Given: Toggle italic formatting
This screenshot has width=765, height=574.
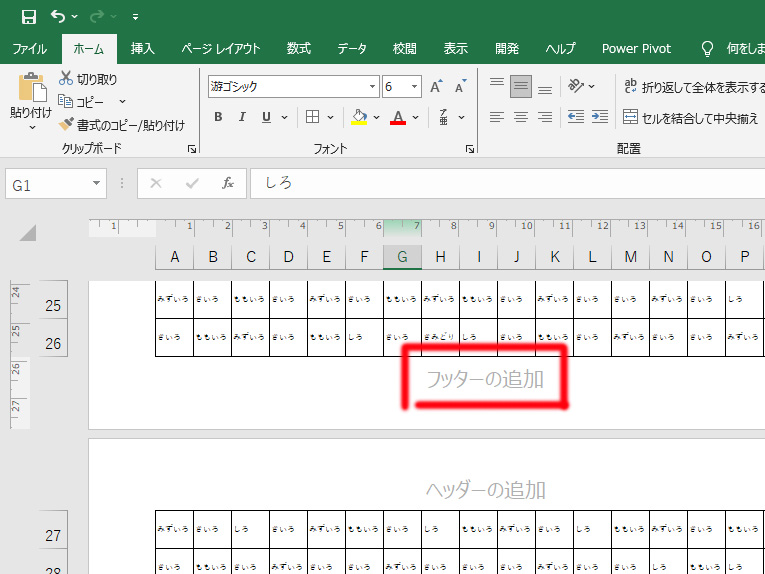Looking at the screenshot, I should tap(242, 117).
